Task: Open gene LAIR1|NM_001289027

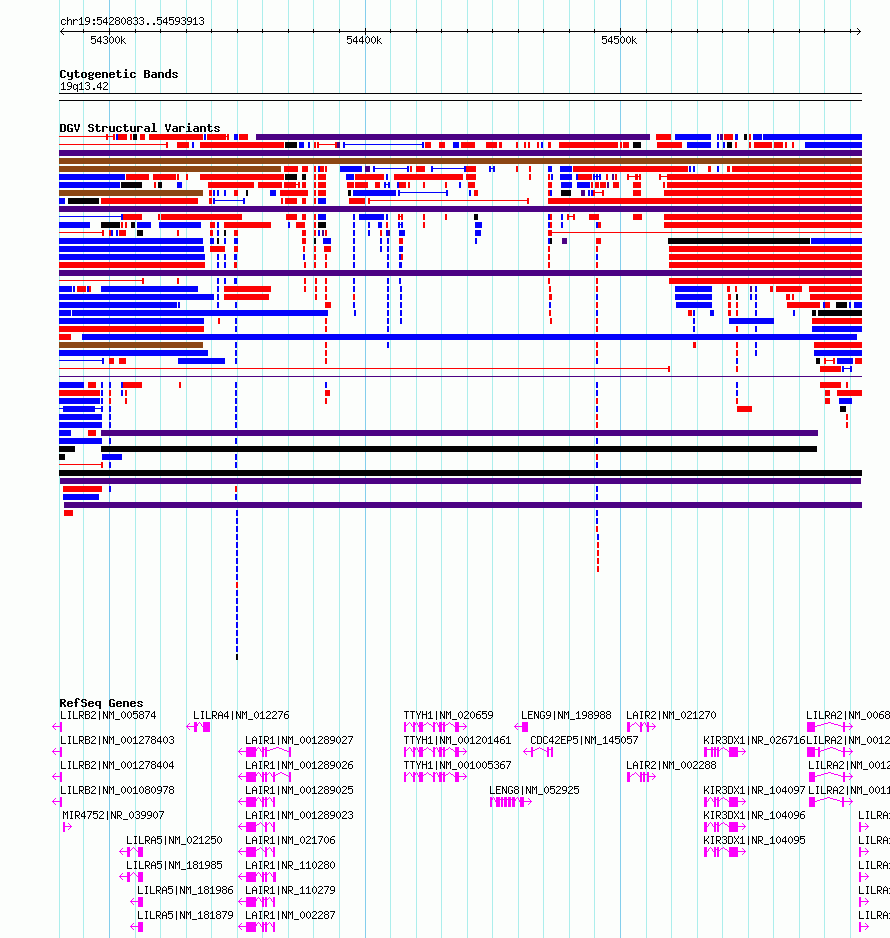Action: coord(299,740)
